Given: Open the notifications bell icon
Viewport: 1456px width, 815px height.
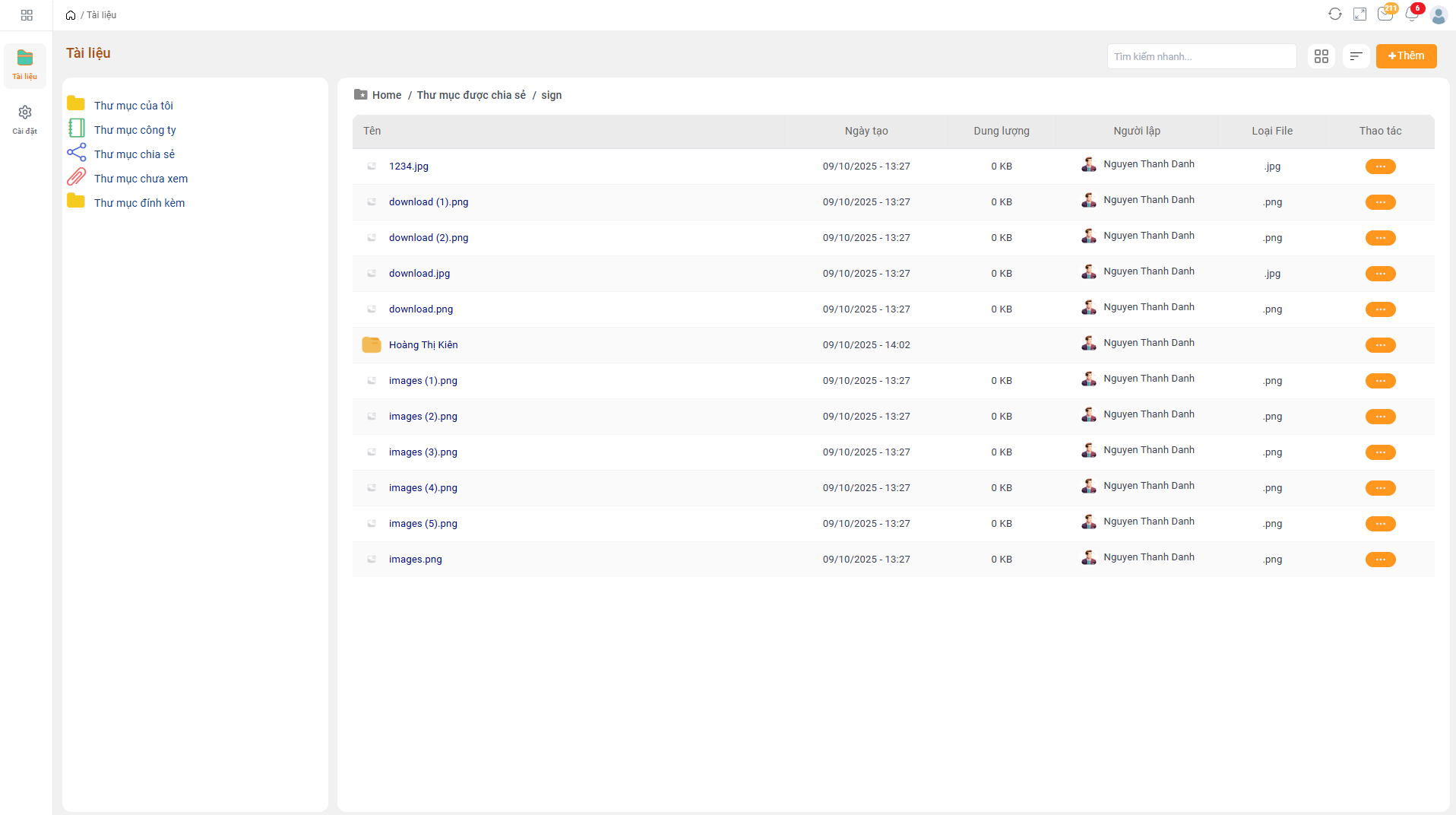Looking at the screenshot, I should tap(1411, 14).
